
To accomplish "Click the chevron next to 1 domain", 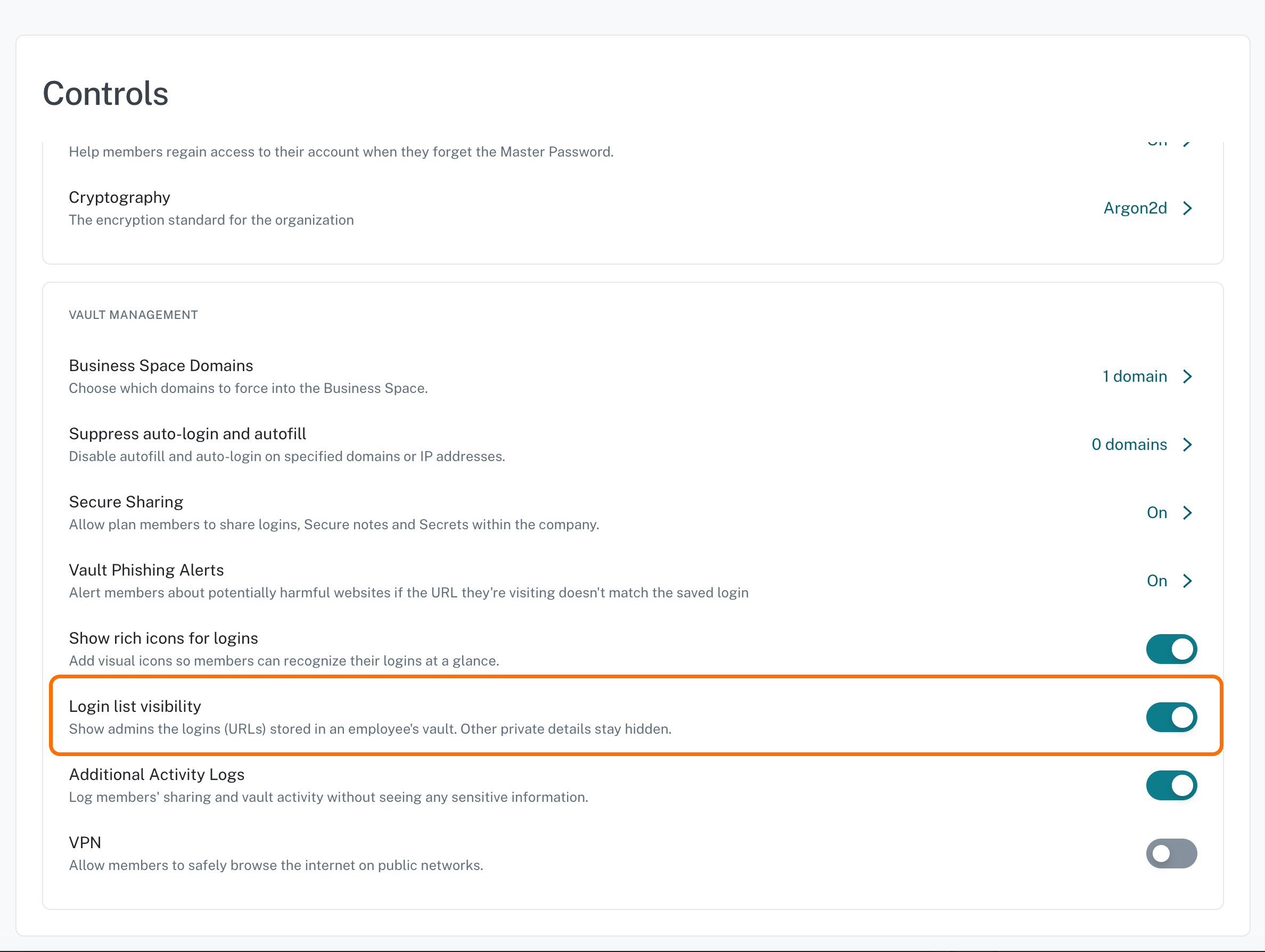I will [1187, 376].
